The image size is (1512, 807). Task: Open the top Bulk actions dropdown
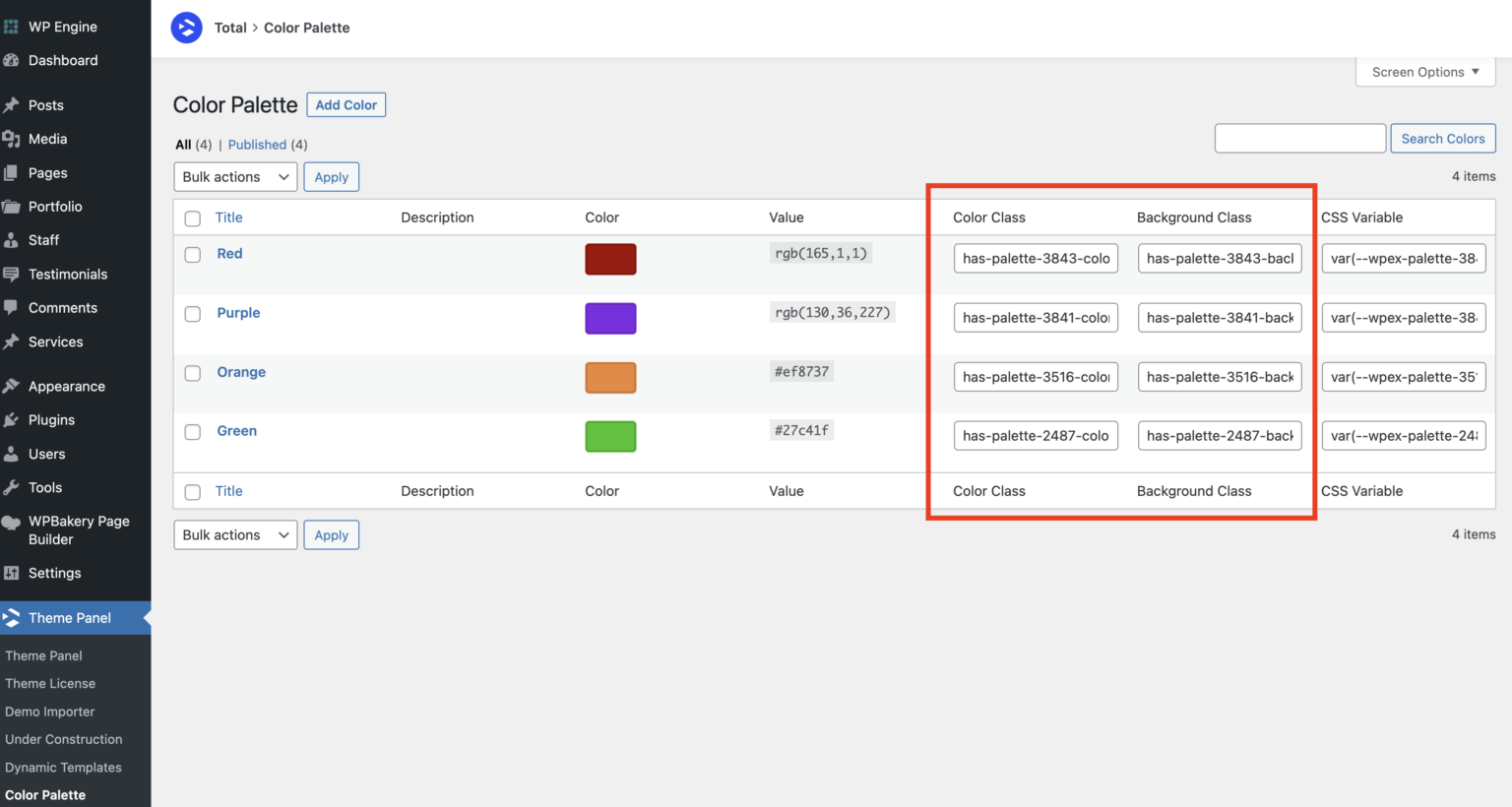click(x=234, y=176)
